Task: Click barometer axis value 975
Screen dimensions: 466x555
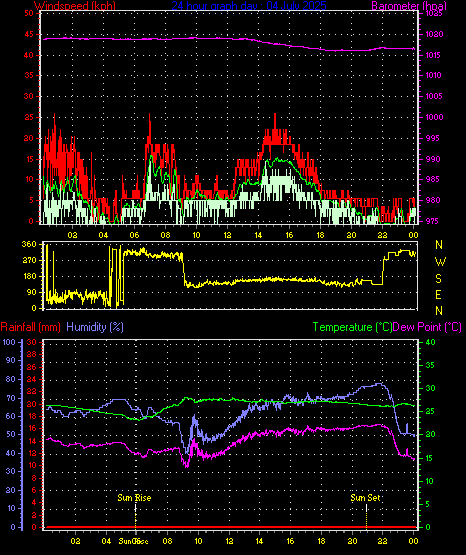Action: 431,221
